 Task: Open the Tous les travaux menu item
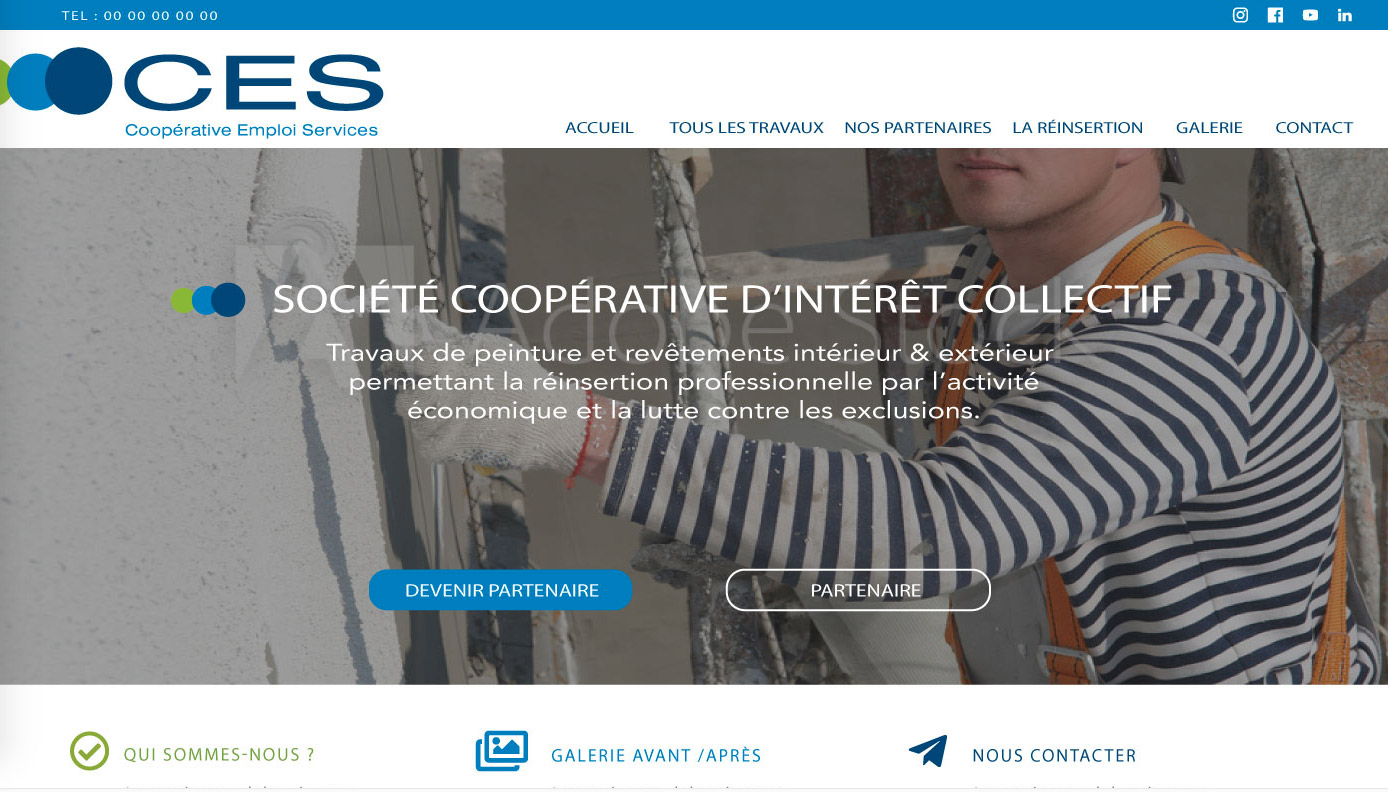pos(746,128)
